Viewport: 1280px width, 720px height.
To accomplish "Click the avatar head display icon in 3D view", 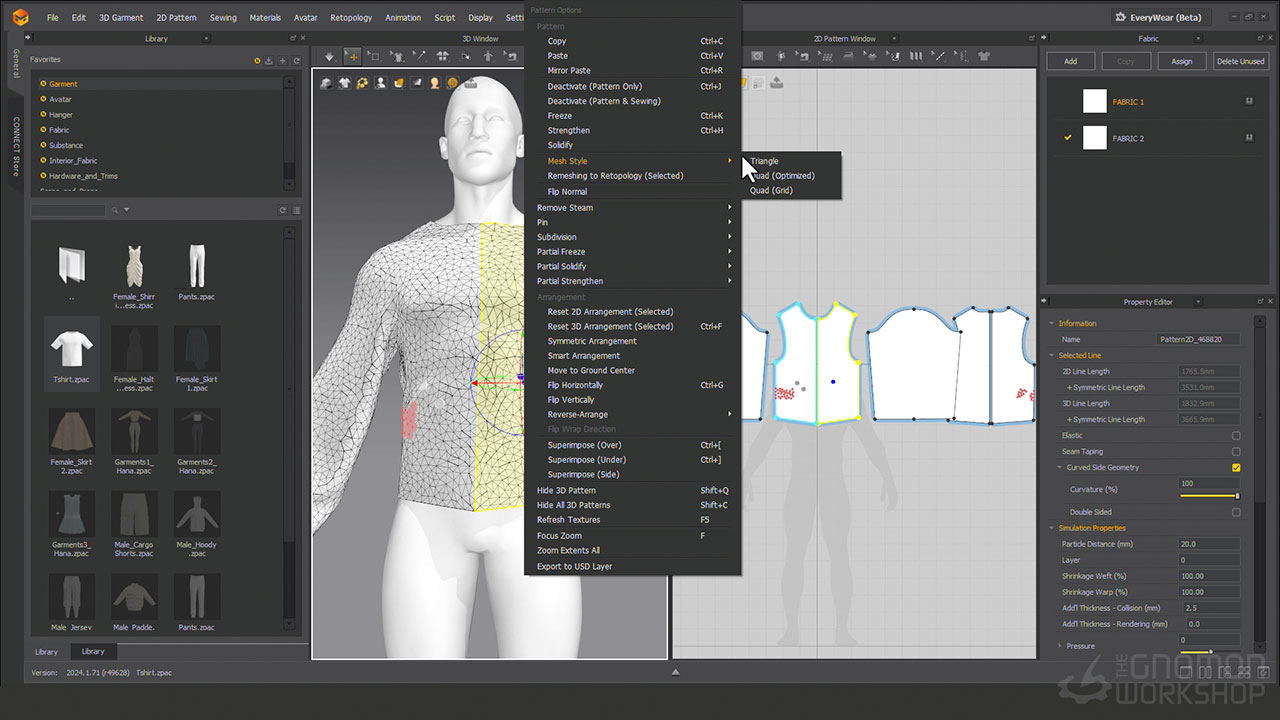I will click(435, 83).
